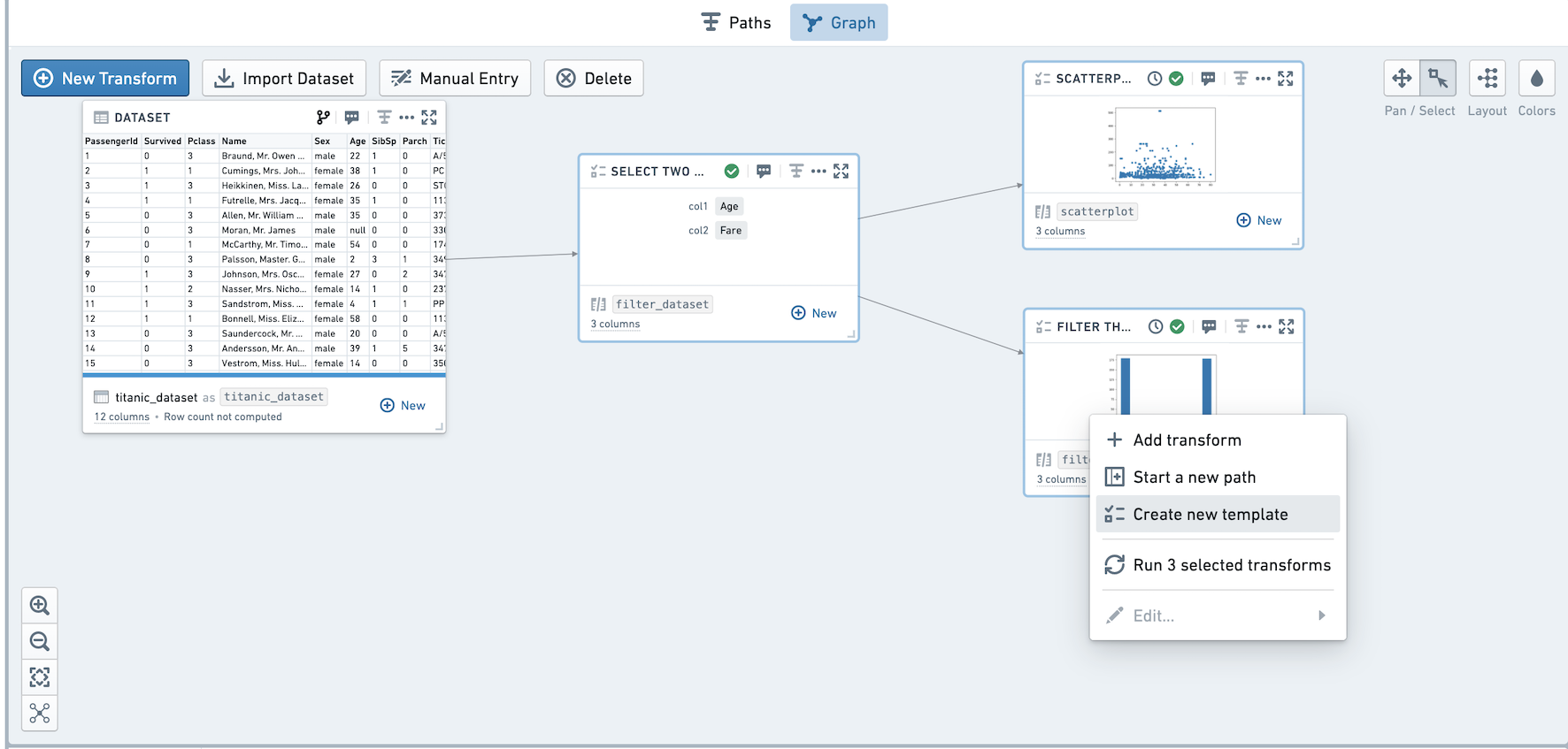The width and height of the screenshot is (1568, 749).
Task: Open more options on DATASET node
Action: [406, 117]
